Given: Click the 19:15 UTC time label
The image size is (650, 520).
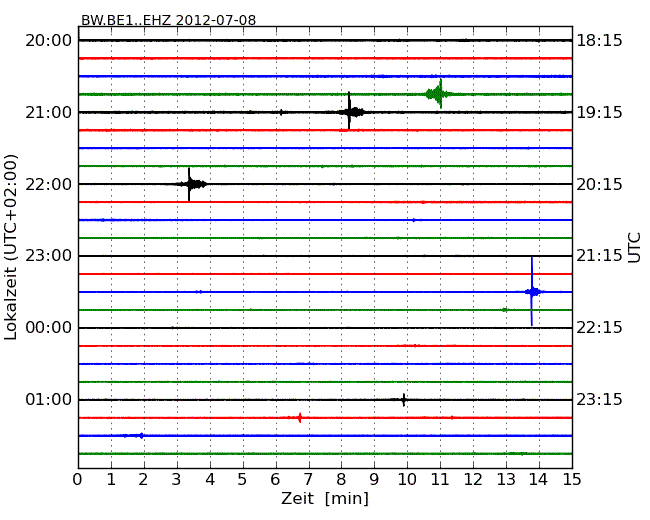Looking at the screenshot, I should point(599,112).
